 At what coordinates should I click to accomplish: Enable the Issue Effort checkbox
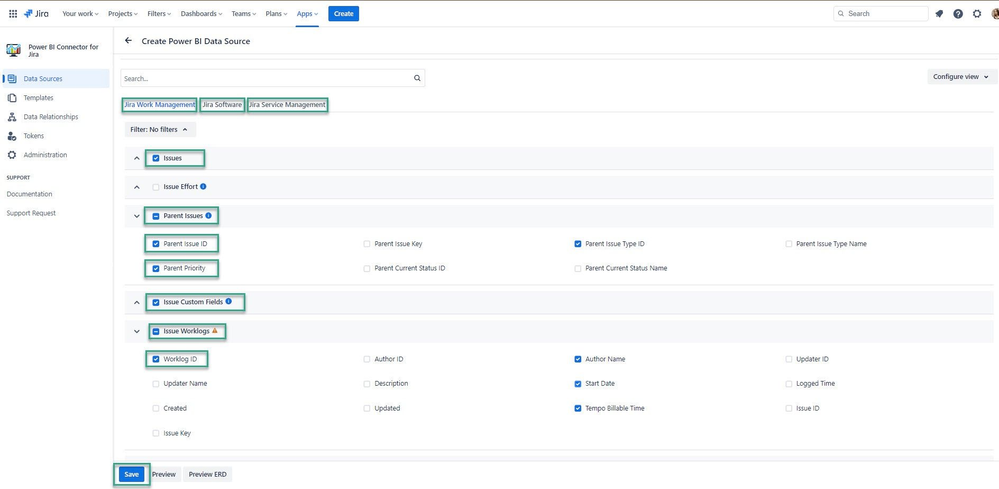tap(156, 187)
